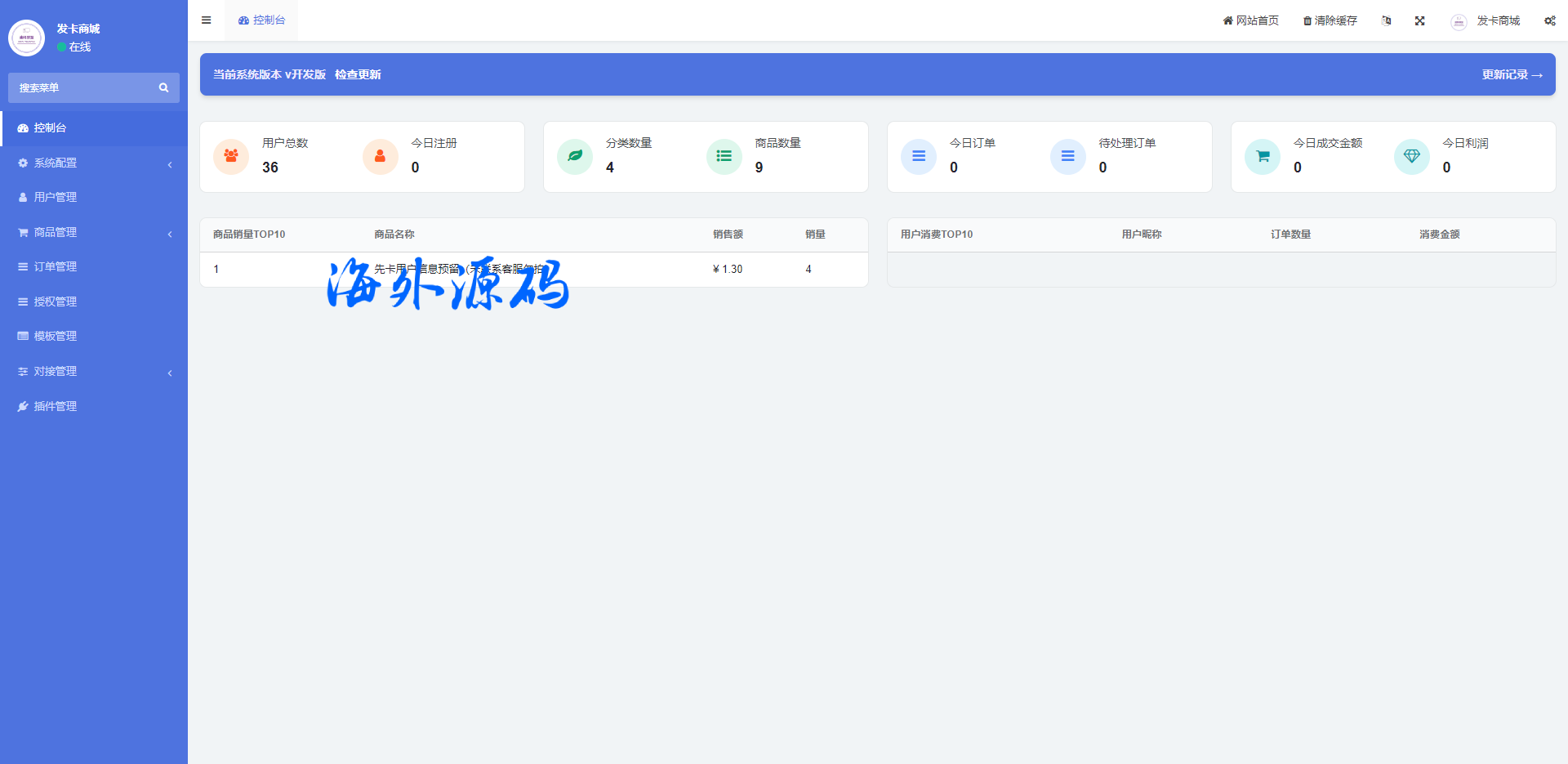Click the language translate icon in header
Screen dimensions: 1568x764
[1386, 21]
